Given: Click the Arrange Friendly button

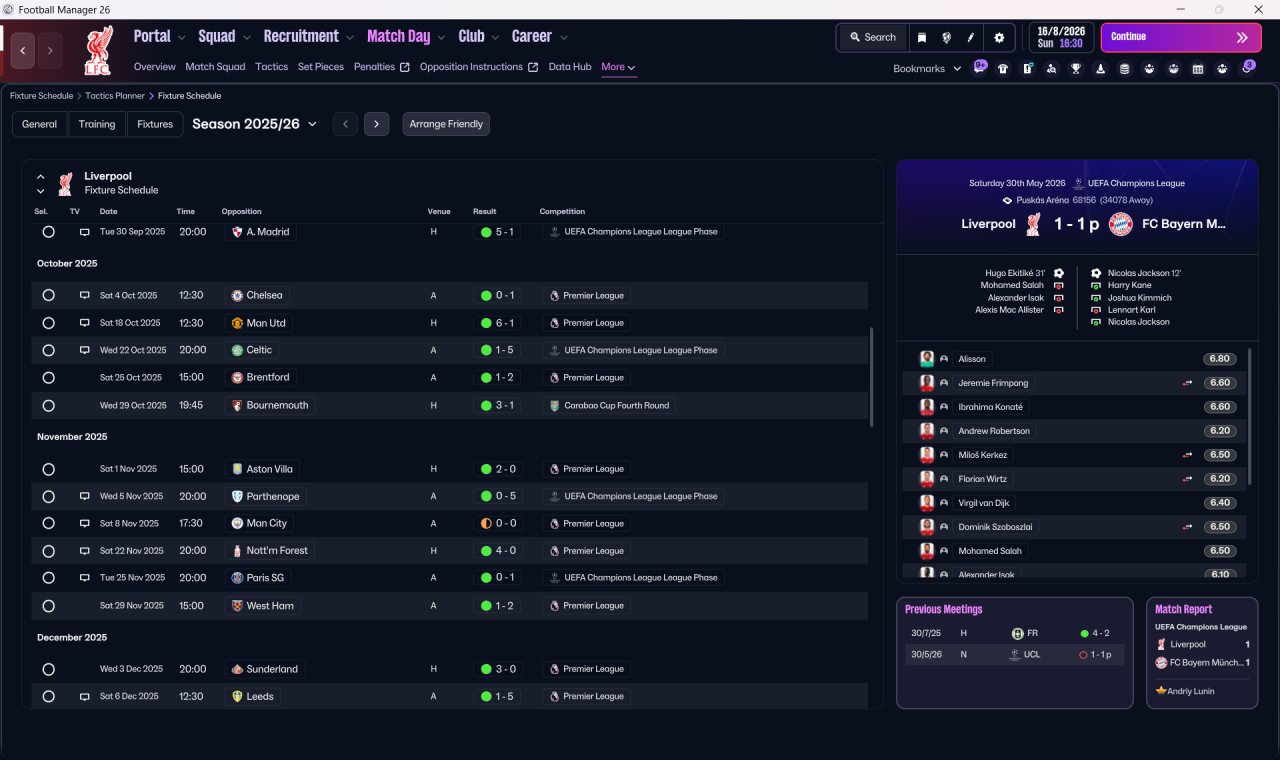Looking at the screenshot, I should tap(446, 124).
